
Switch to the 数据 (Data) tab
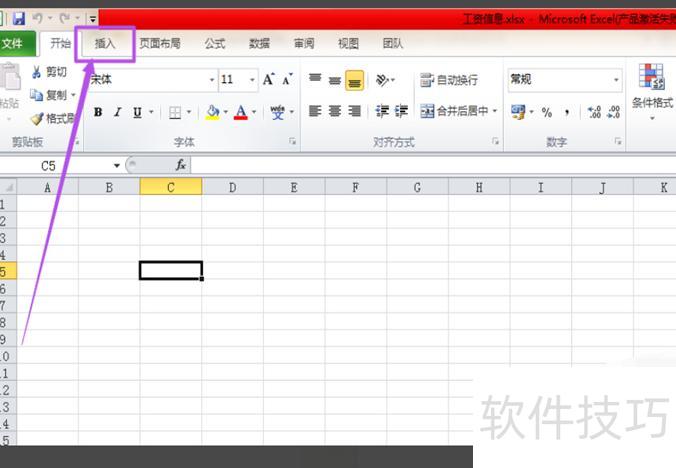tap(260, 44)
